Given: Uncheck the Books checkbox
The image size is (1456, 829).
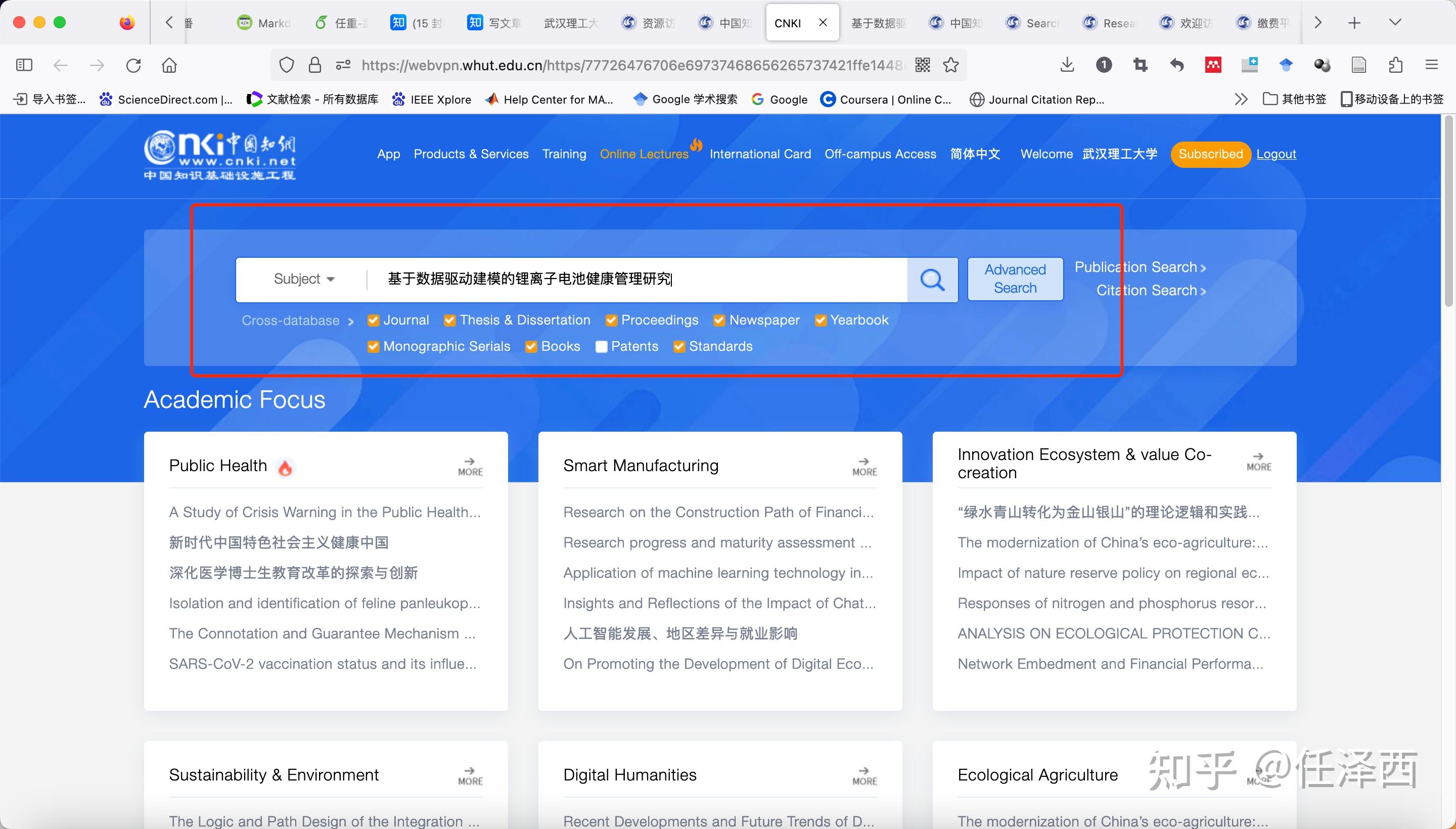Looking at the screenshot, I should tap(531, 347).
